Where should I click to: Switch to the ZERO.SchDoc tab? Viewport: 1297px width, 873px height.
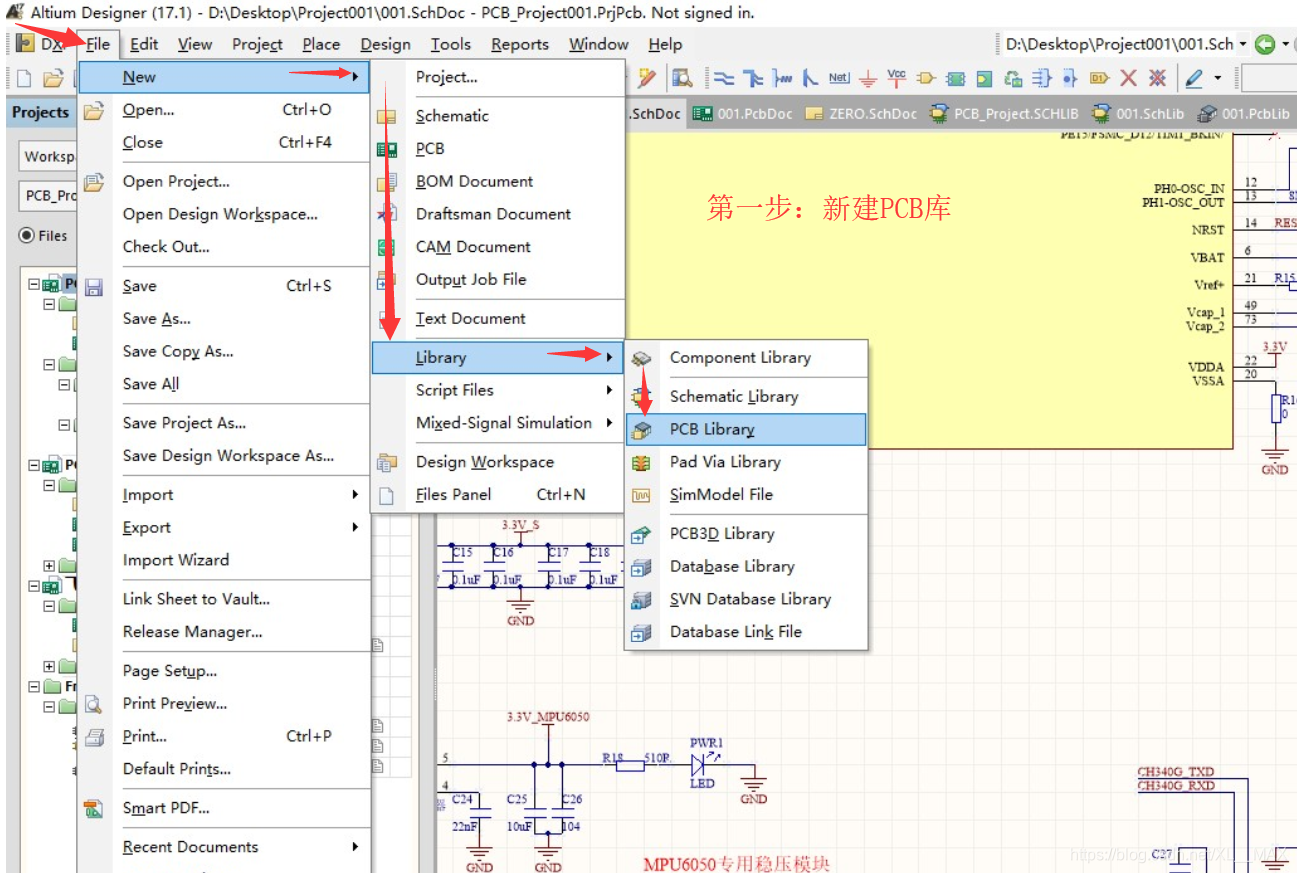click(x=861, y=113)
